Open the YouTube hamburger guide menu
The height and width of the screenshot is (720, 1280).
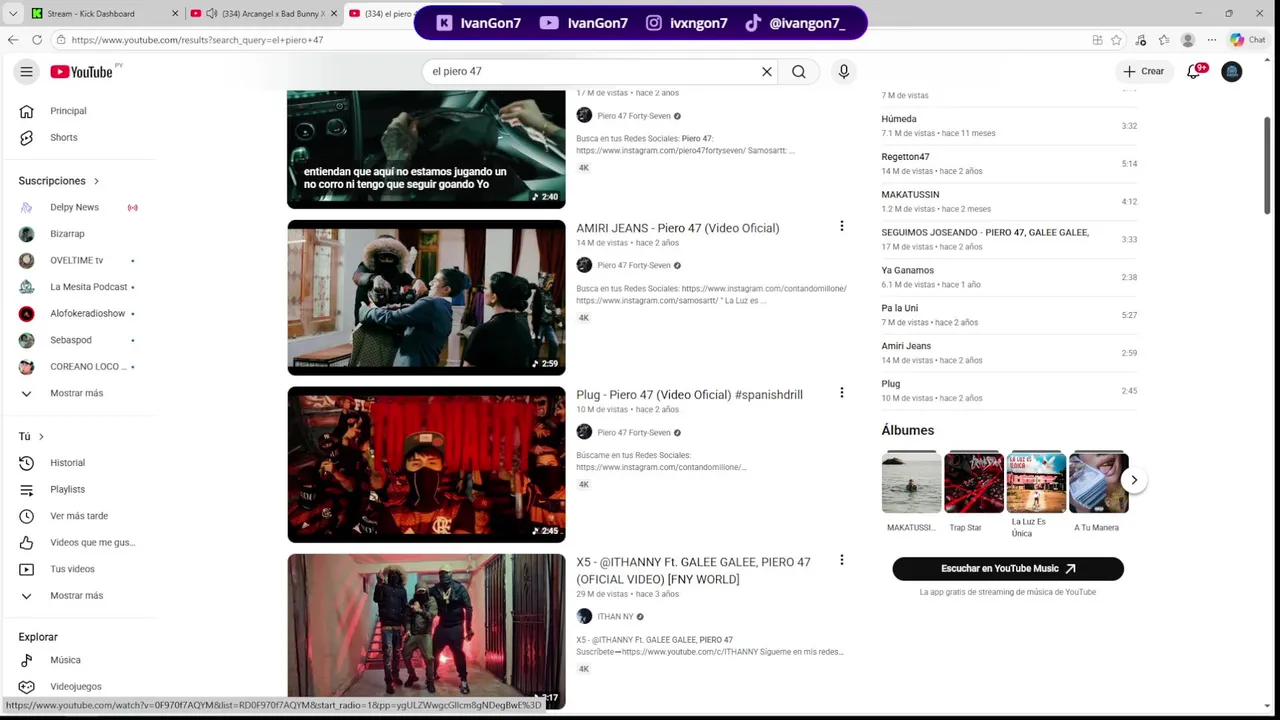tap(27, 71)
